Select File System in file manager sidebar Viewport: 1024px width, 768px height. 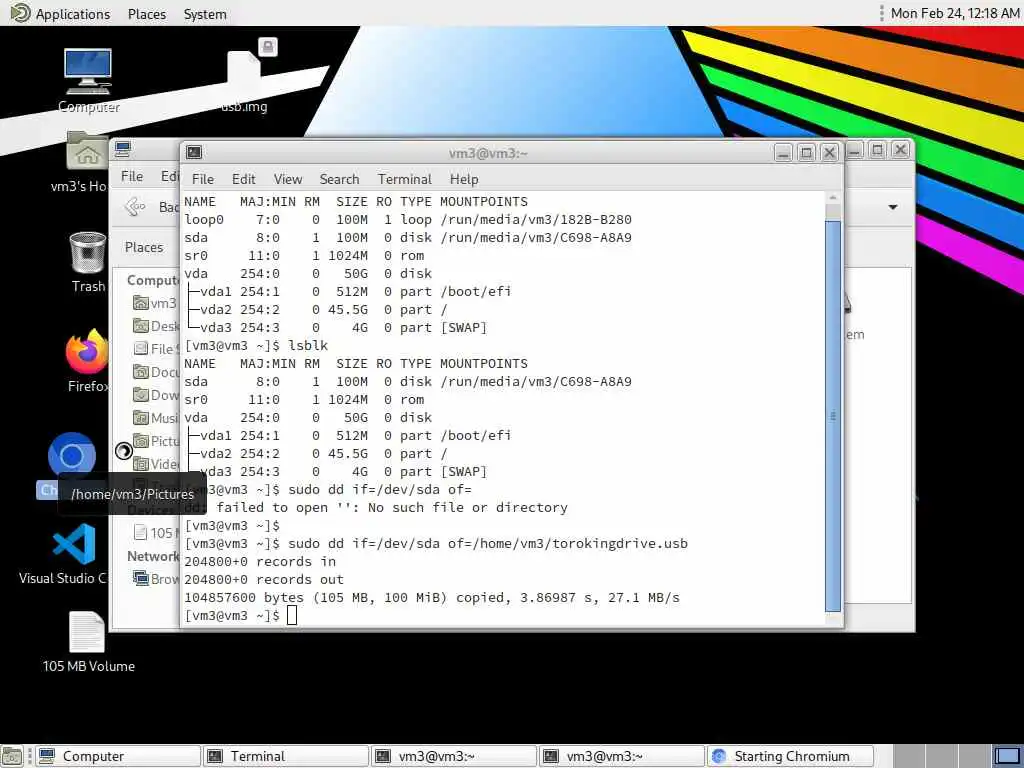click(155, 349)
